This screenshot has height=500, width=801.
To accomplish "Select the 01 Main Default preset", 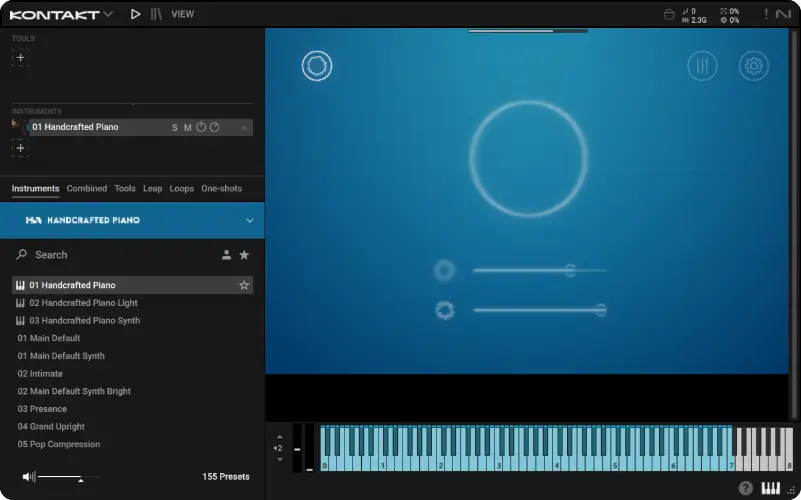I will click(132, 338).
